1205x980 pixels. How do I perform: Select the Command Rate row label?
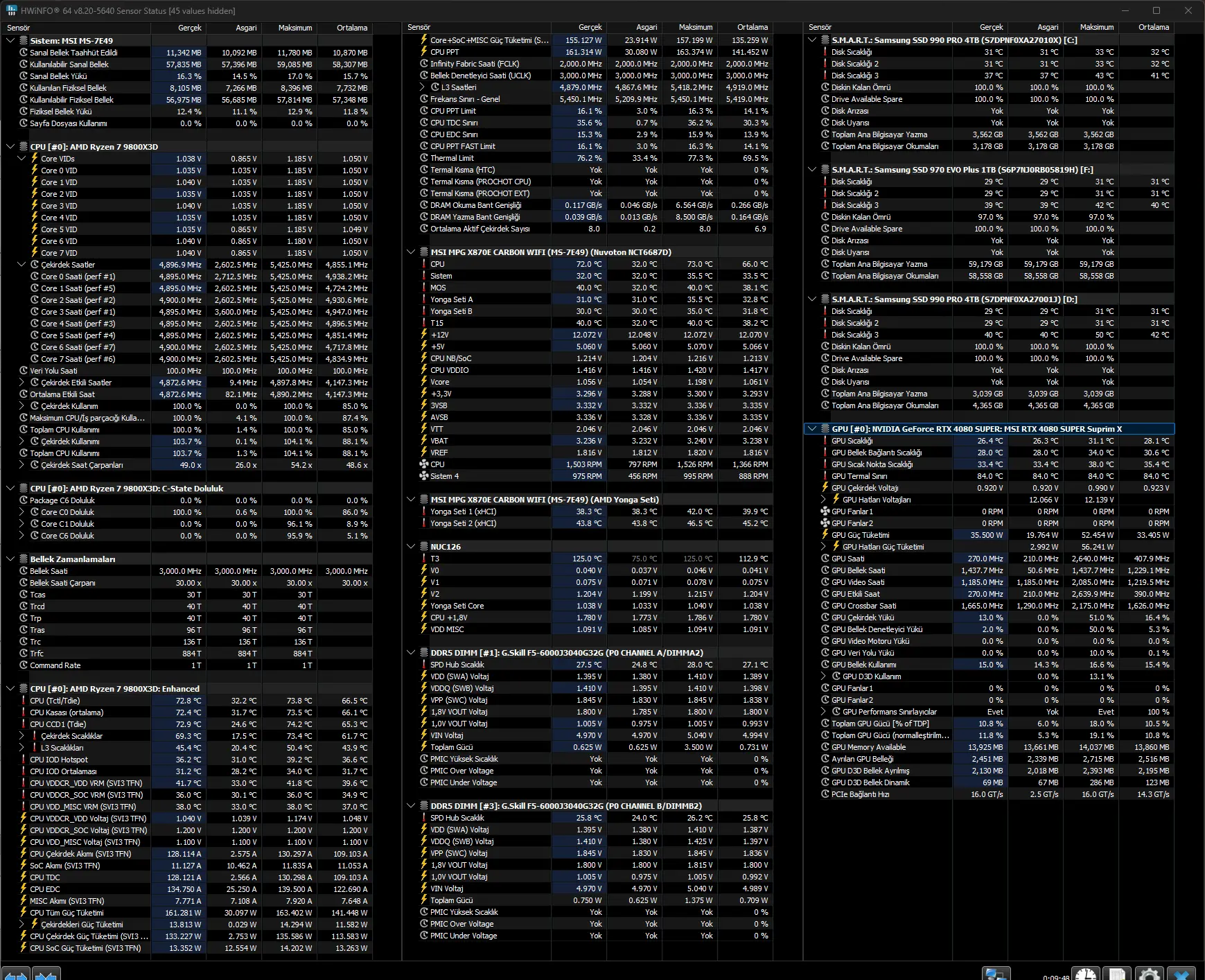click(x=55, y=665)
